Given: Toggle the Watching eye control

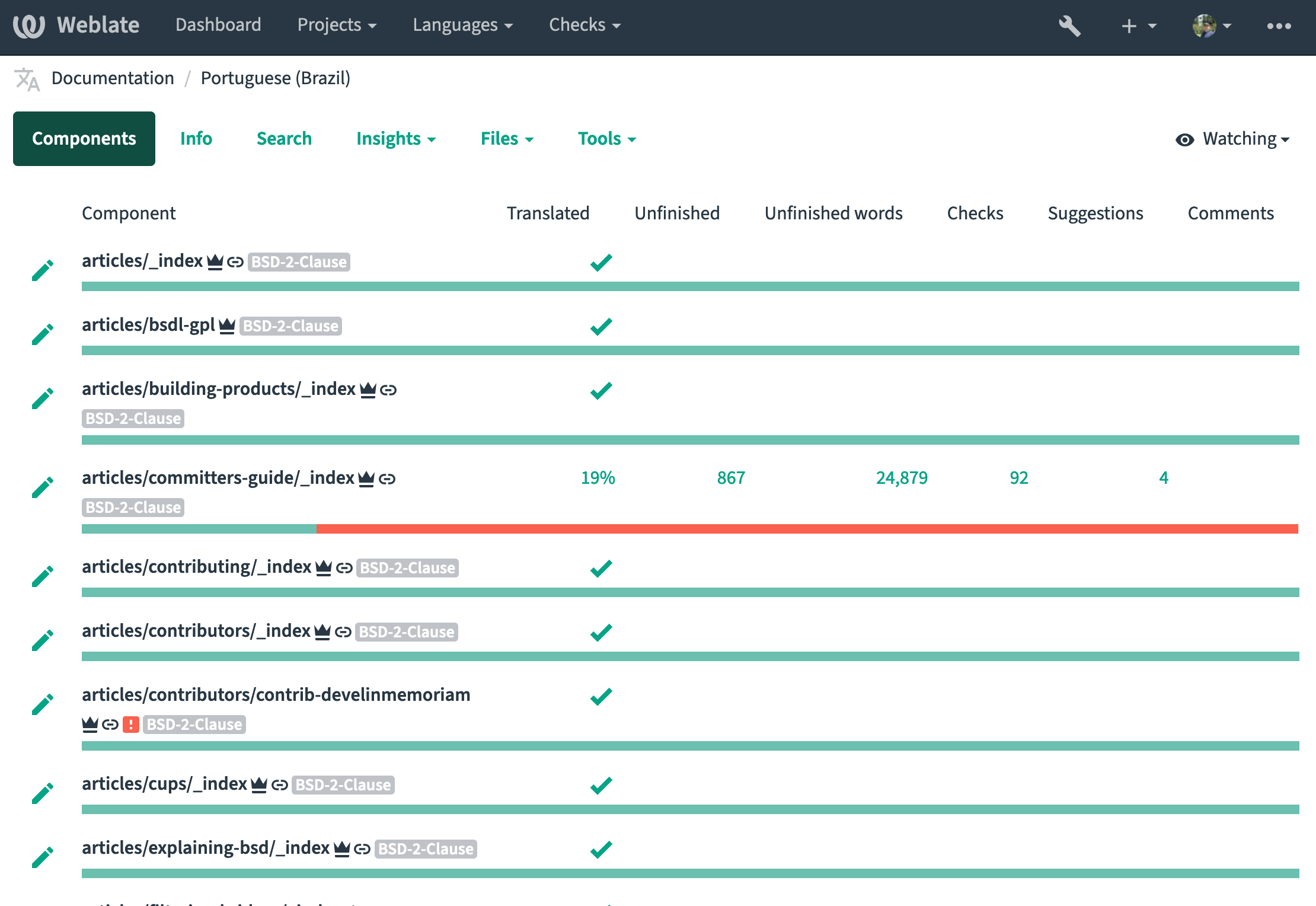Looking at the screenshot, I should (1232, 139).
